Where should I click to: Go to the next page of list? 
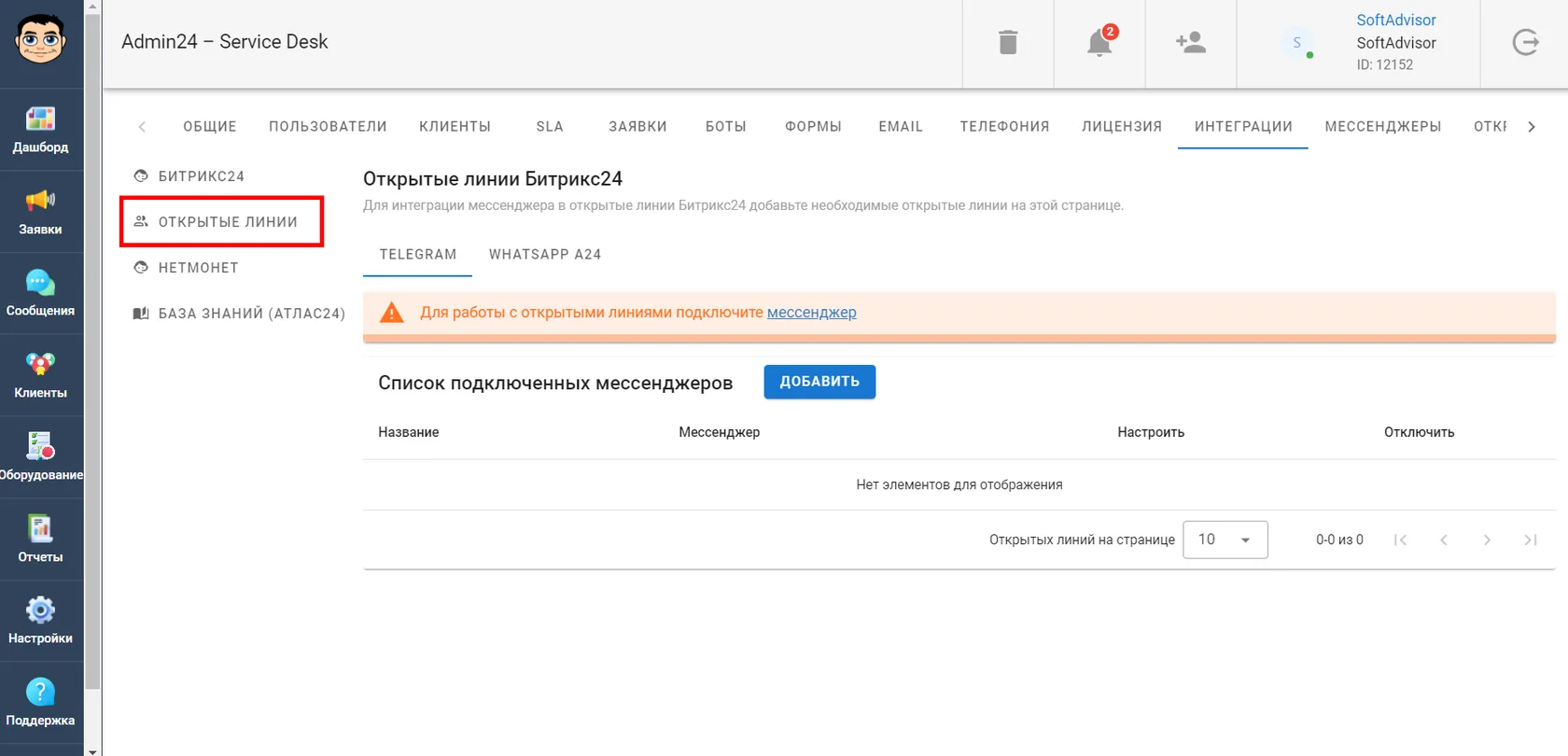tap(1487, 539)
